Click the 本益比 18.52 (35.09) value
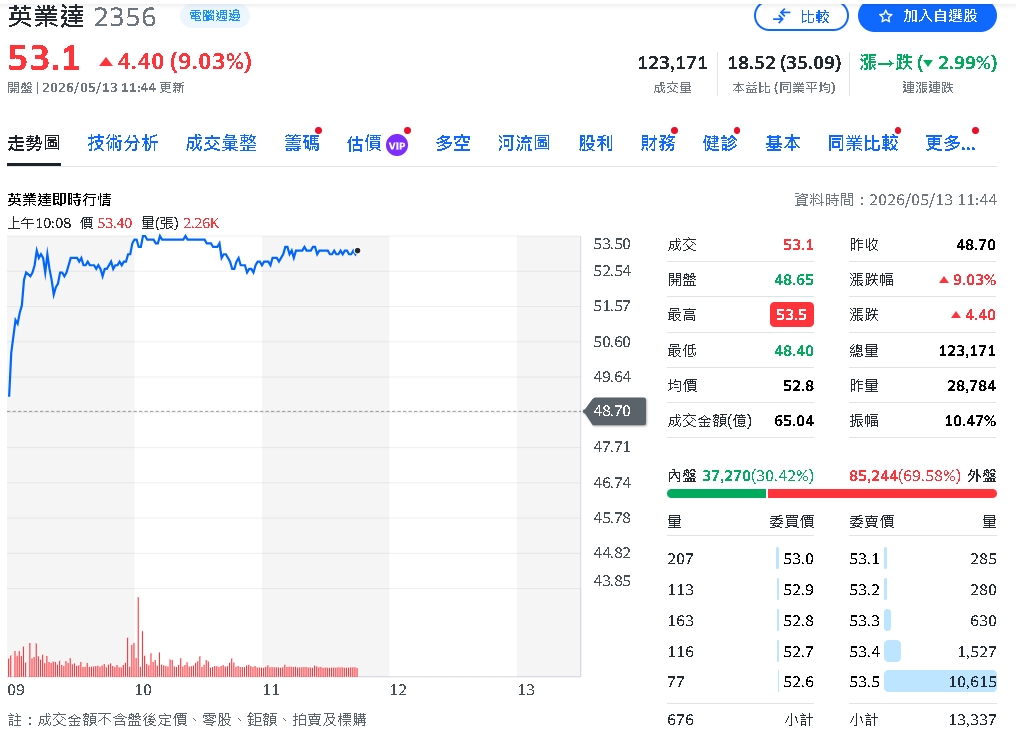This screenshot has height=748, width=1016. 784,63
